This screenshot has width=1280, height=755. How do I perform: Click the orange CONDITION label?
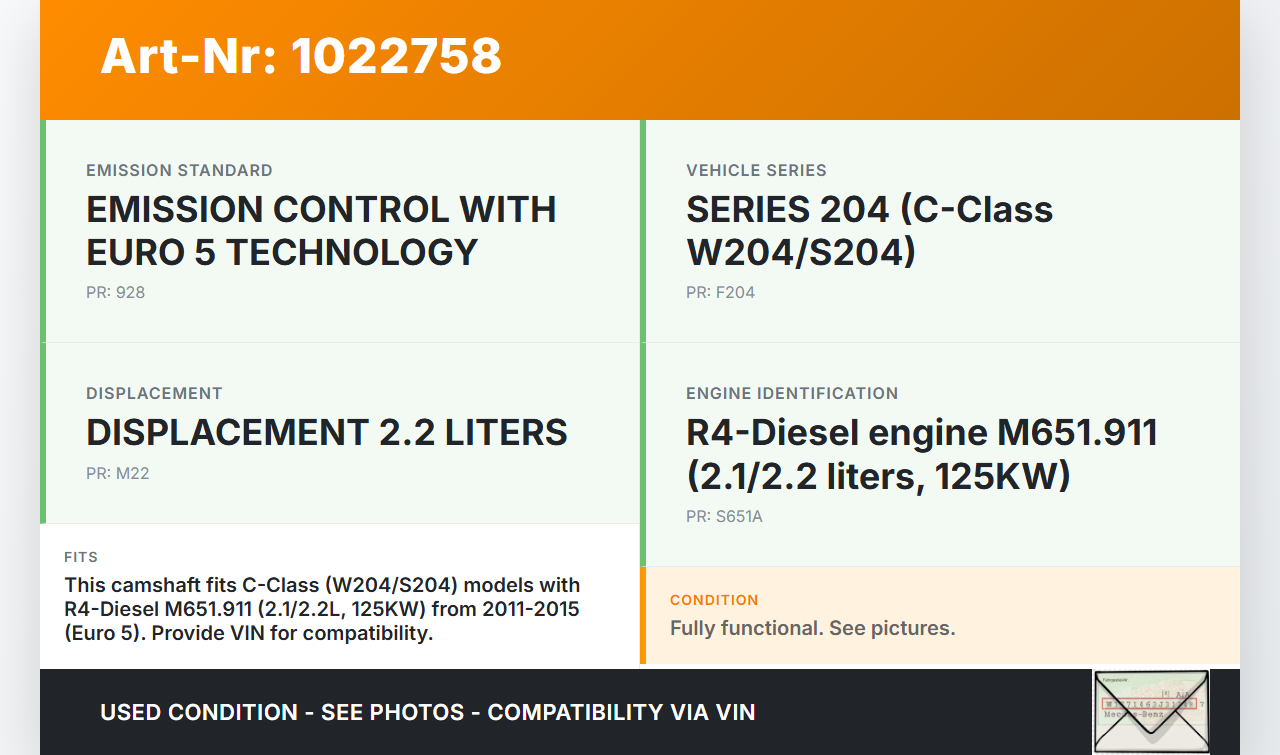tap(714, 600)
